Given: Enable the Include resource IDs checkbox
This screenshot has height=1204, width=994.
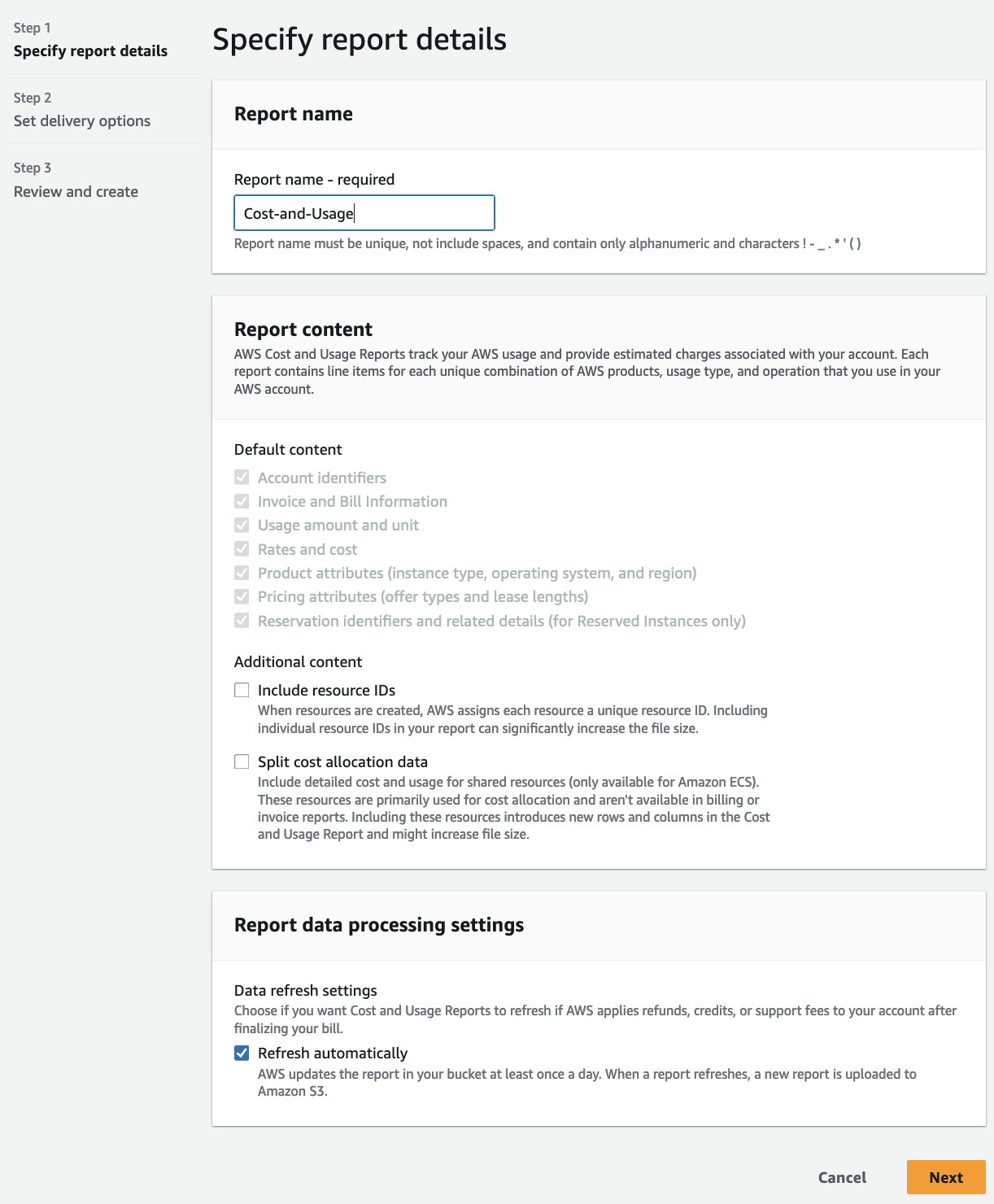Looking at the screenshot, I should (x=242, y=689).
